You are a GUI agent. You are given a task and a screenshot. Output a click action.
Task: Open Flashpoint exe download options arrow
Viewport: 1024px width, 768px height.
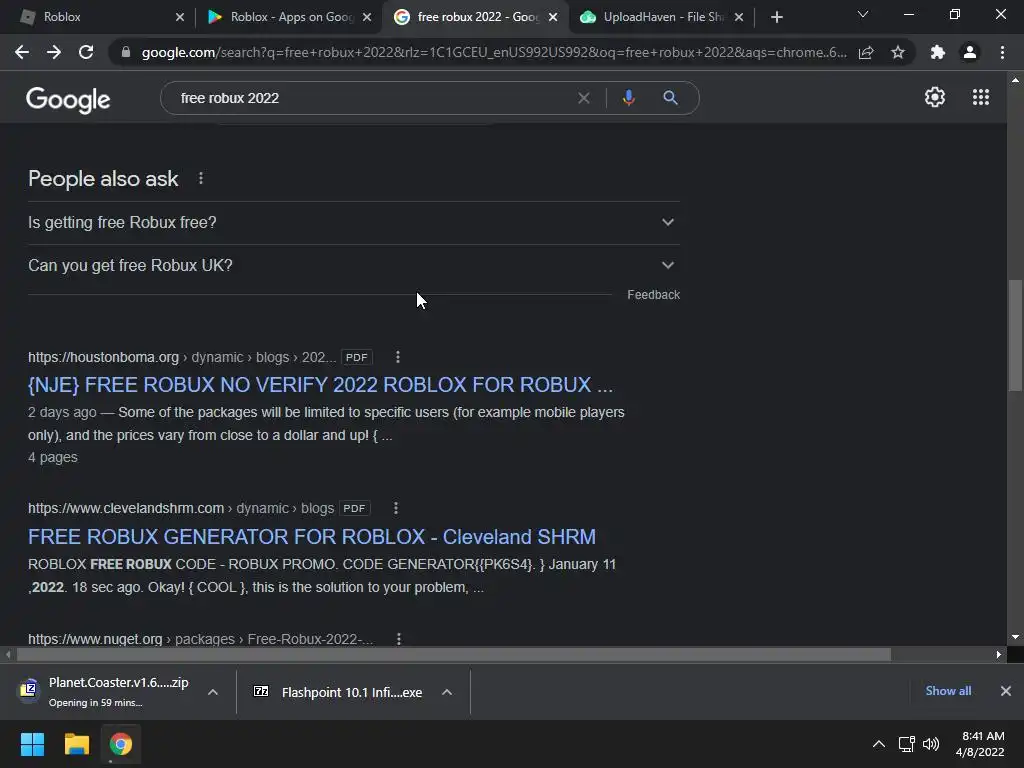(x=447, y=692)
